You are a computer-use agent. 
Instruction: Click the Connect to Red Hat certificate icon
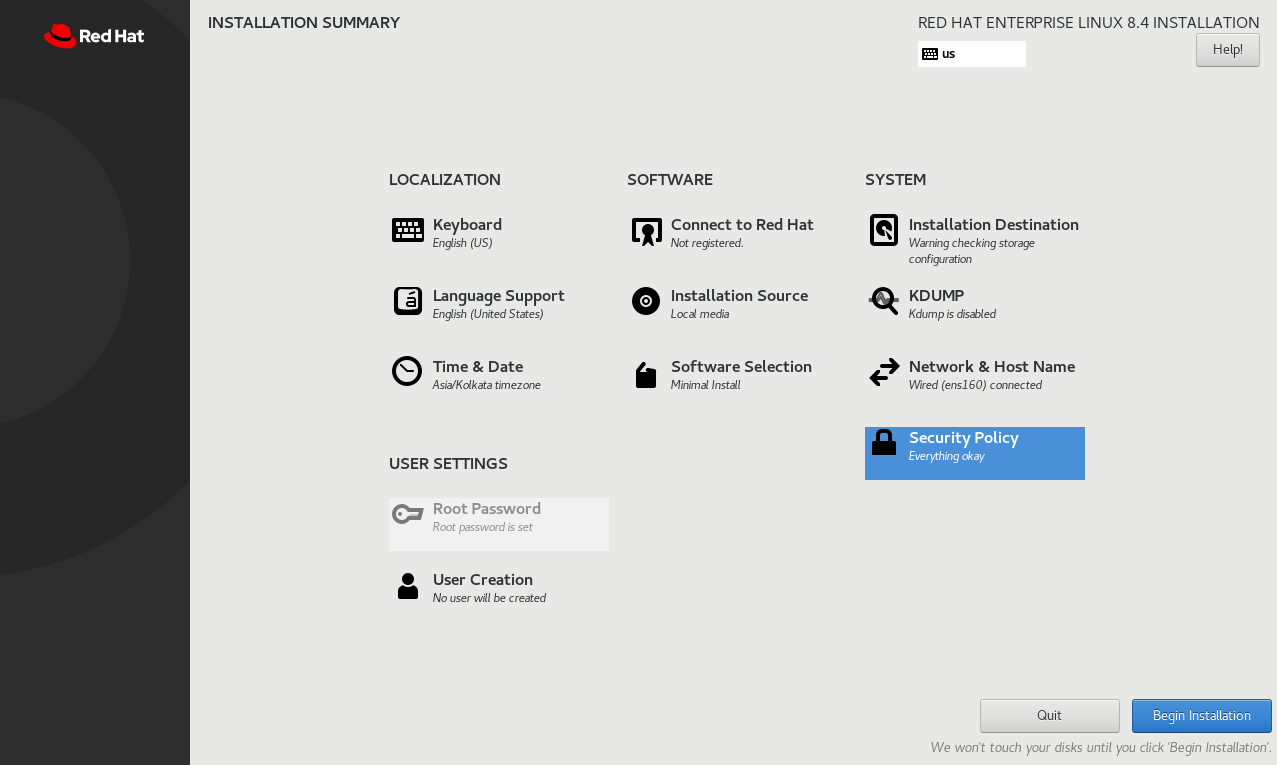pos(646,231)
